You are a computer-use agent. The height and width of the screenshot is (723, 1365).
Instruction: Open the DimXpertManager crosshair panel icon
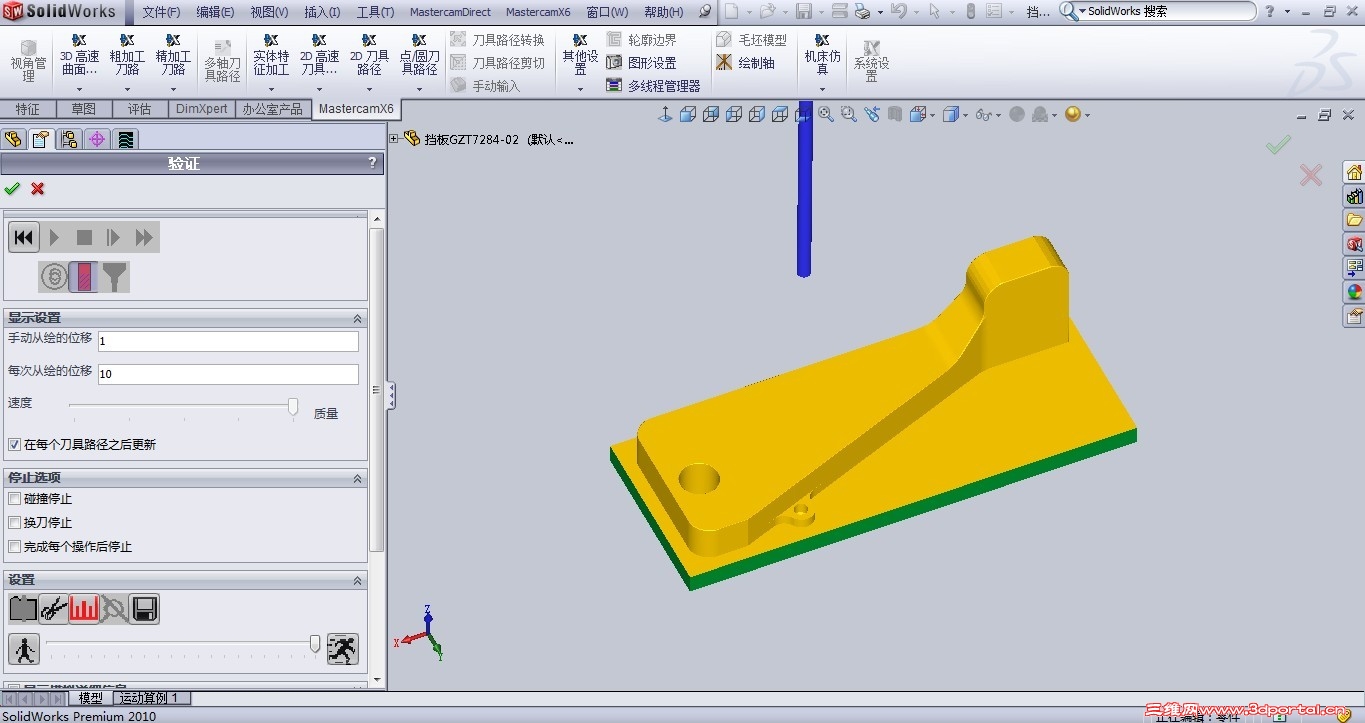click(x=97, y=139)
